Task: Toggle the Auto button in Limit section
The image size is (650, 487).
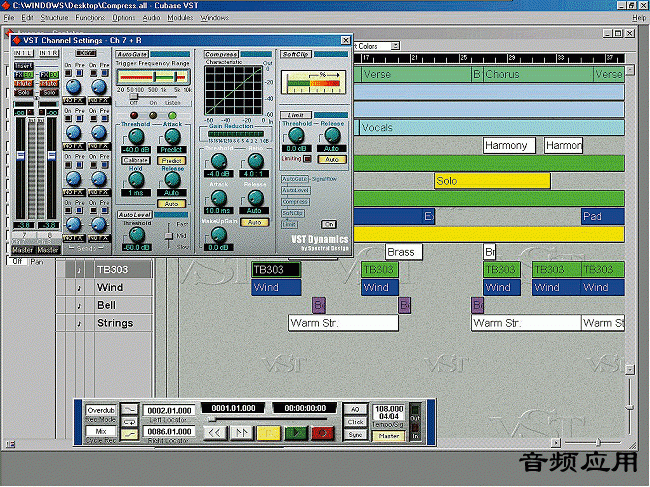Action: pyautogui.click(x=332, y=159)
